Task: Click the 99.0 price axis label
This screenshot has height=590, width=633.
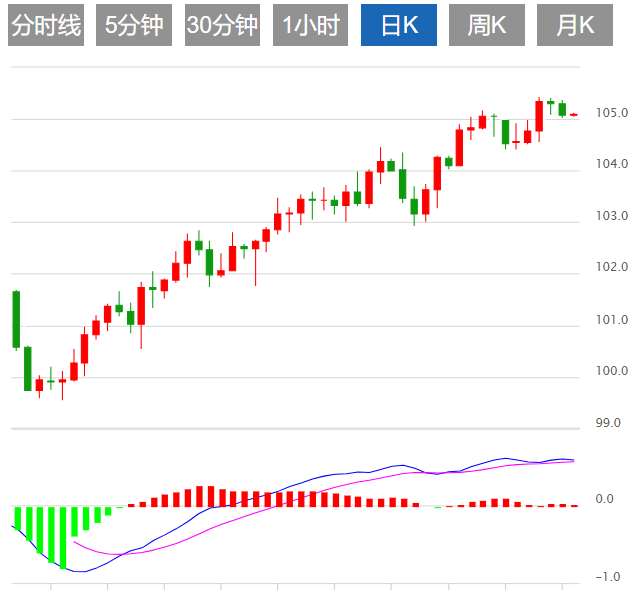Action: (608, 424)
